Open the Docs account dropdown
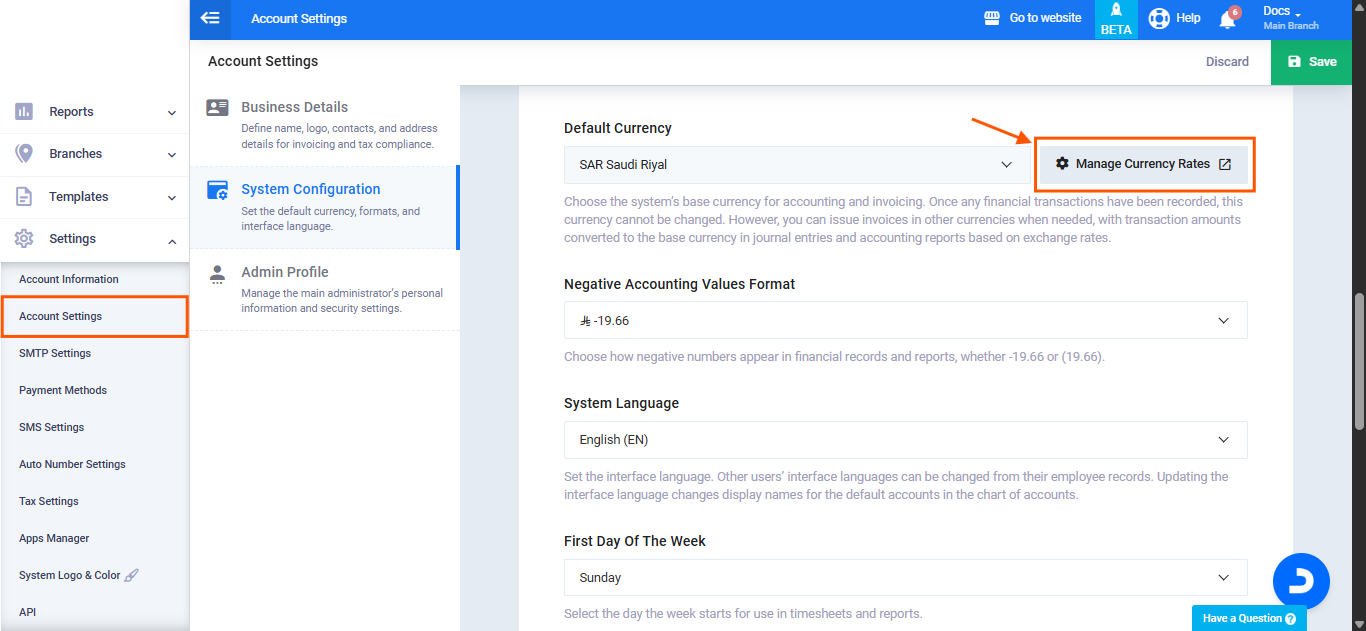 click(x=1289, y=18)
